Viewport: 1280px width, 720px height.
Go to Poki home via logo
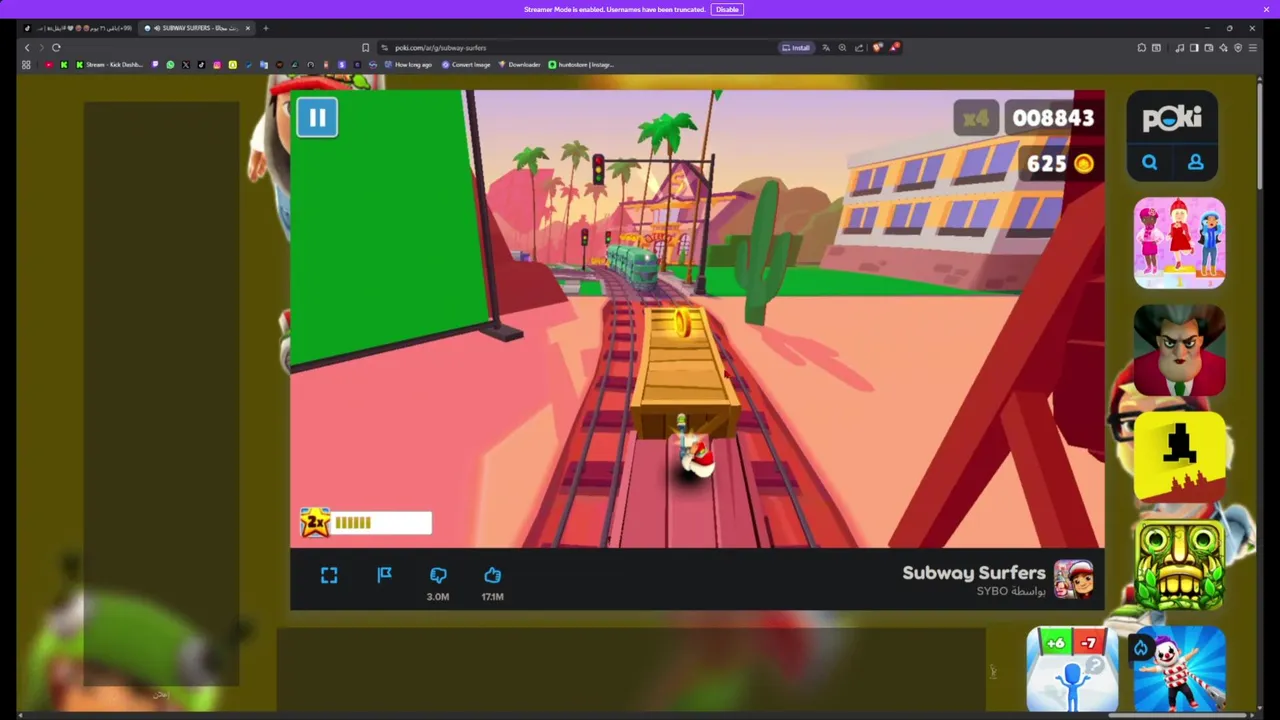click(1172, 118)
